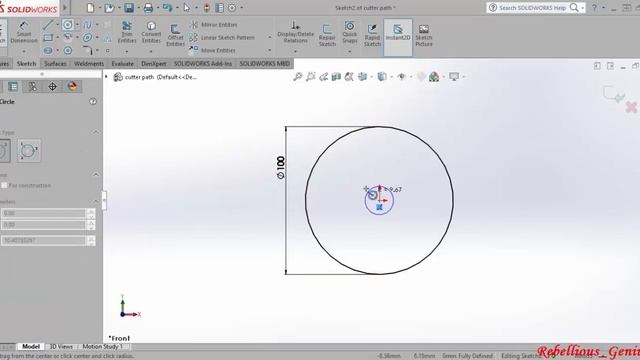Open the 3D Views bottom tab
The image size is (640, 360).
61,347
